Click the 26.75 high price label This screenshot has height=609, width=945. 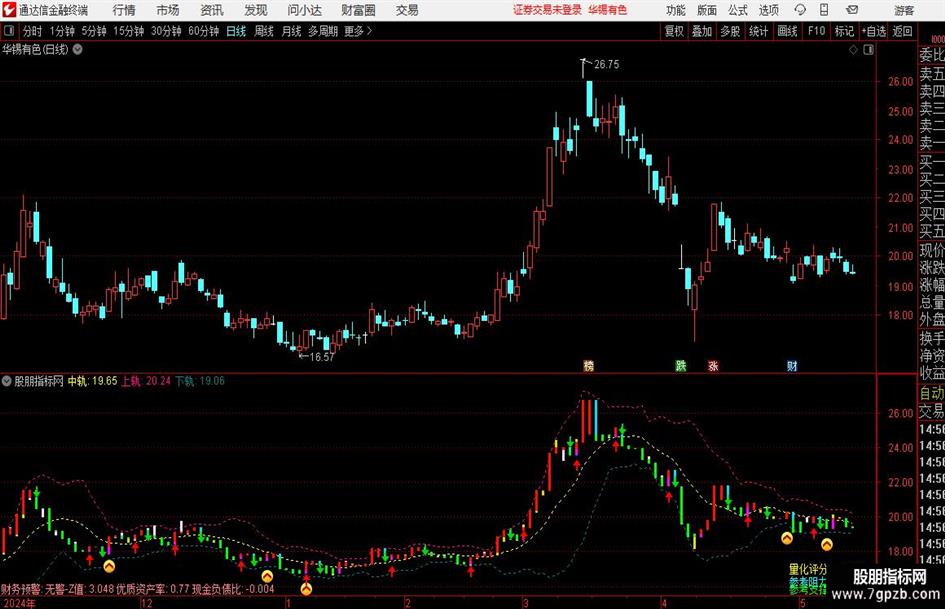[x=606, y=65]
